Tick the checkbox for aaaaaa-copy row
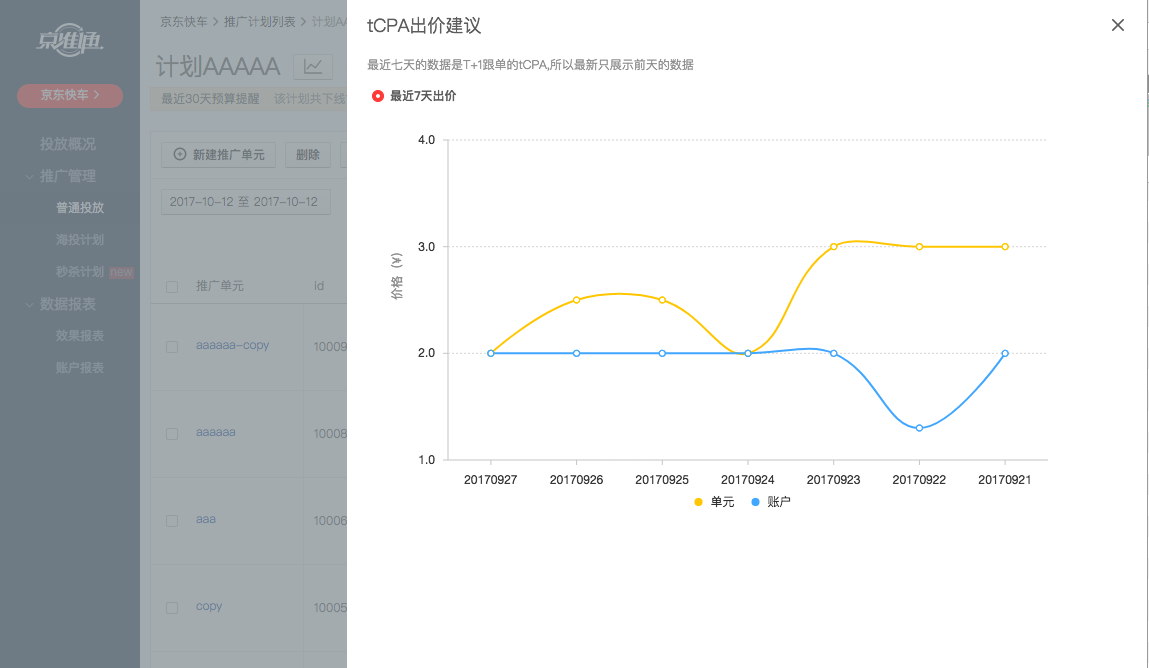The image size is (1149, 668). pos(172,346)
